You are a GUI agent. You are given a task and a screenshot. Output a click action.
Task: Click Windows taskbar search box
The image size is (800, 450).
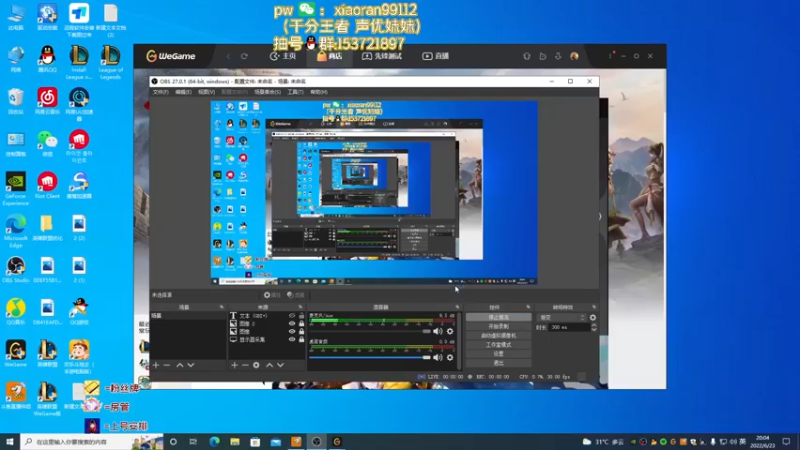tap(92, 442)
